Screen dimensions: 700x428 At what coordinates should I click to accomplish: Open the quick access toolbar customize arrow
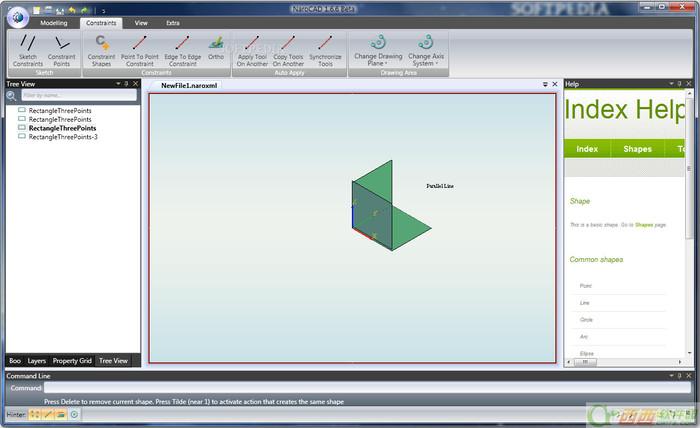coord(103,11)
